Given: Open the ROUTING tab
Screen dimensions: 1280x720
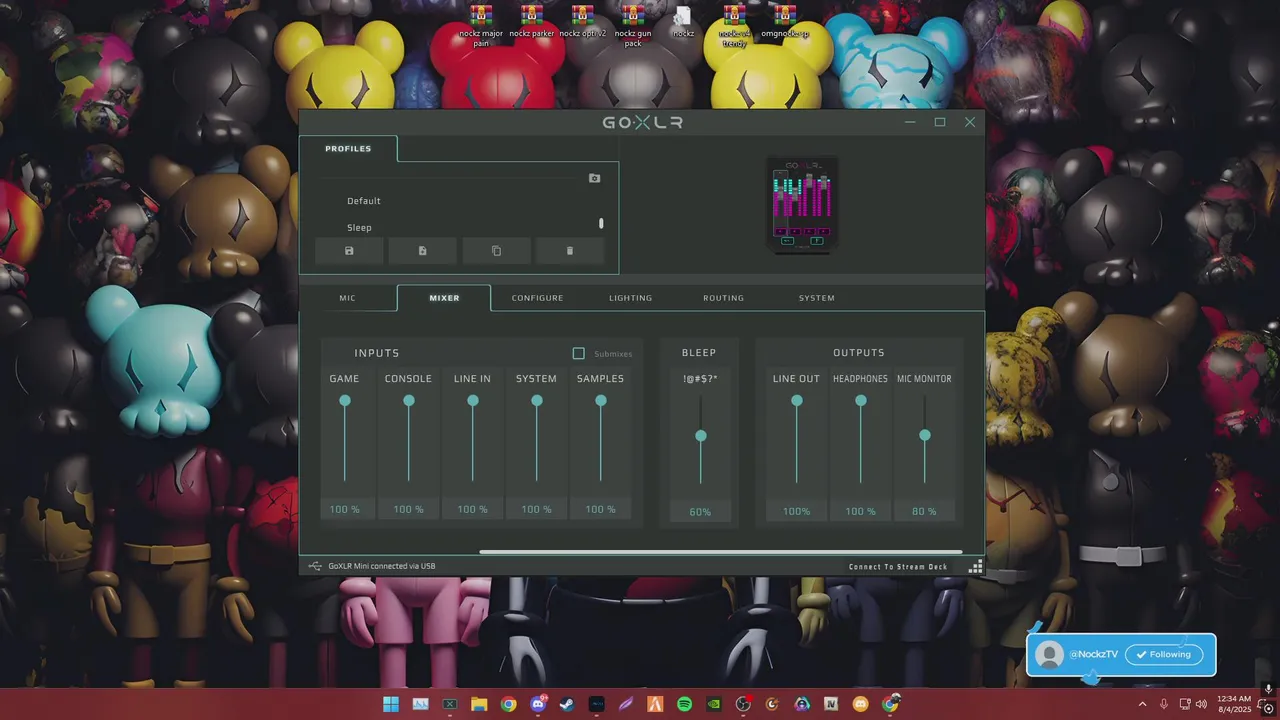Looking at the screenshot, I should pos(723,298).
